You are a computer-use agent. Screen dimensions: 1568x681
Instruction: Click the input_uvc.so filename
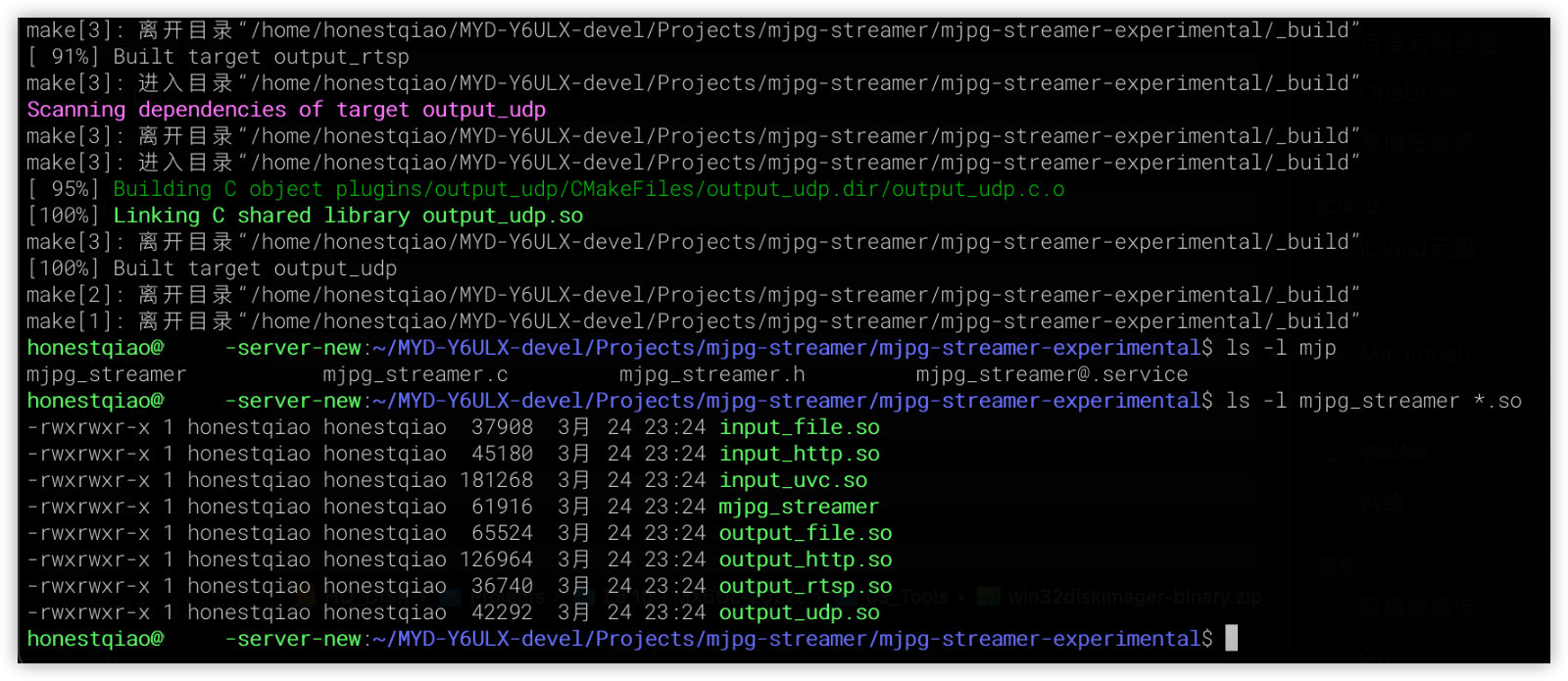(x=793, y=480)
